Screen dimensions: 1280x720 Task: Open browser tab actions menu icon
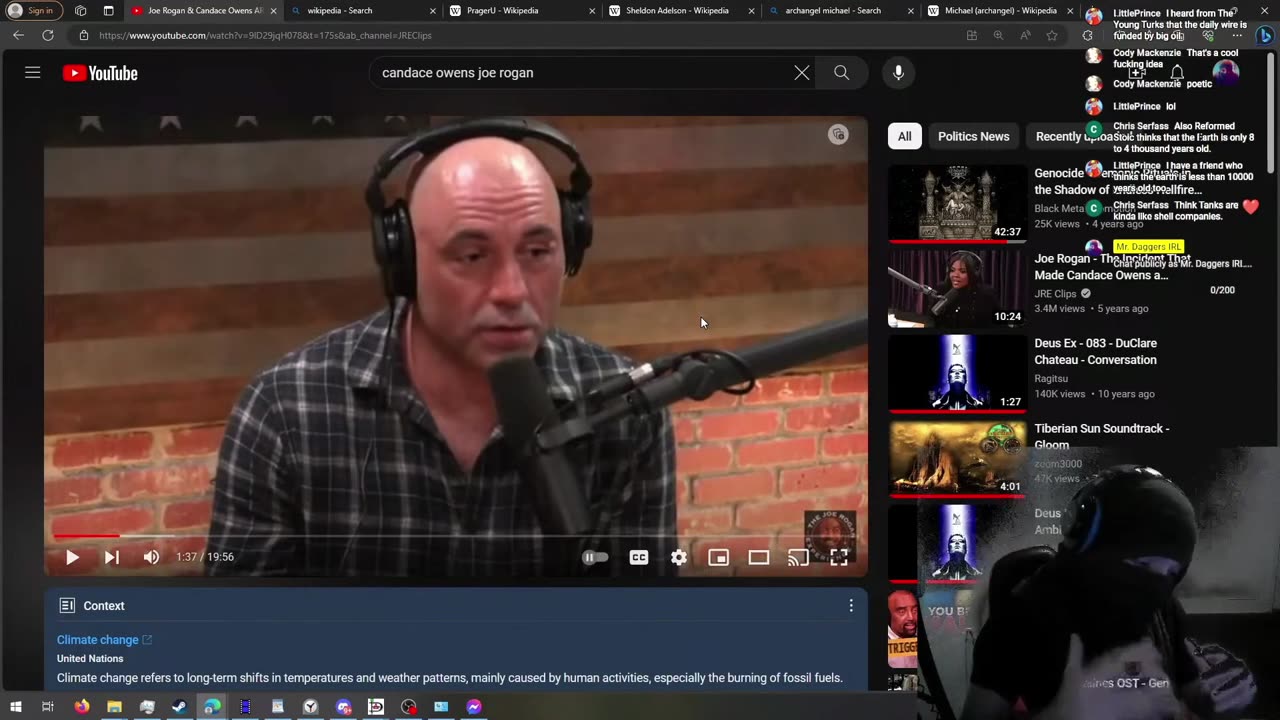[x=81, y=11]
